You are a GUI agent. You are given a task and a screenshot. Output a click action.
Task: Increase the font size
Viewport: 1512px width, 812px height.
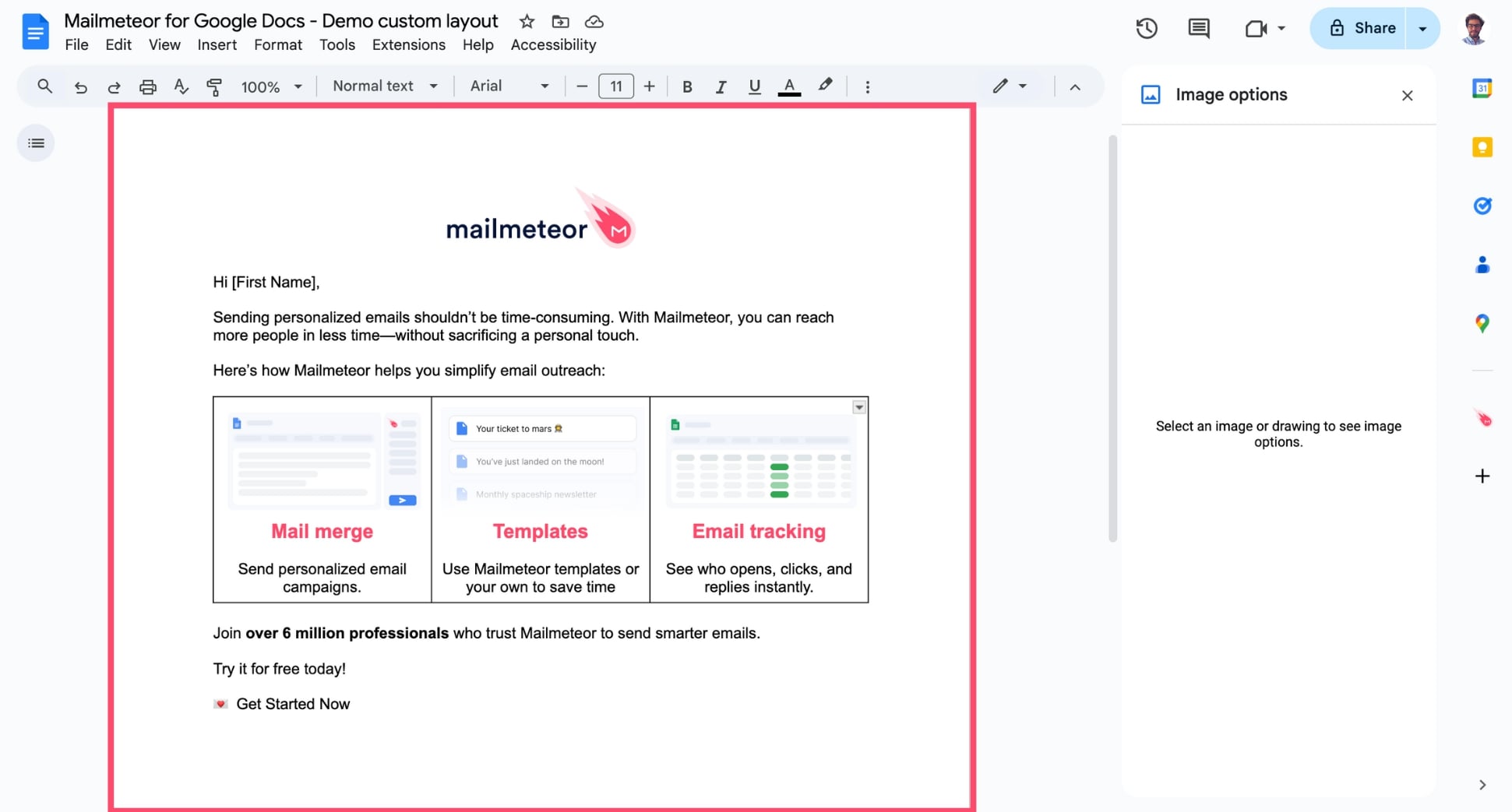pyautogui.click(x=649, y=86)
